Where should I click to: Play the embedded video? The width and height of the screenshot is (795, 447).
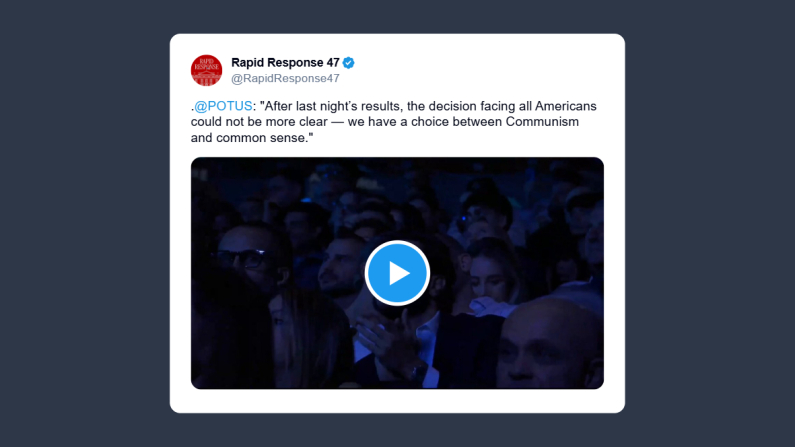tap(397, 273)
